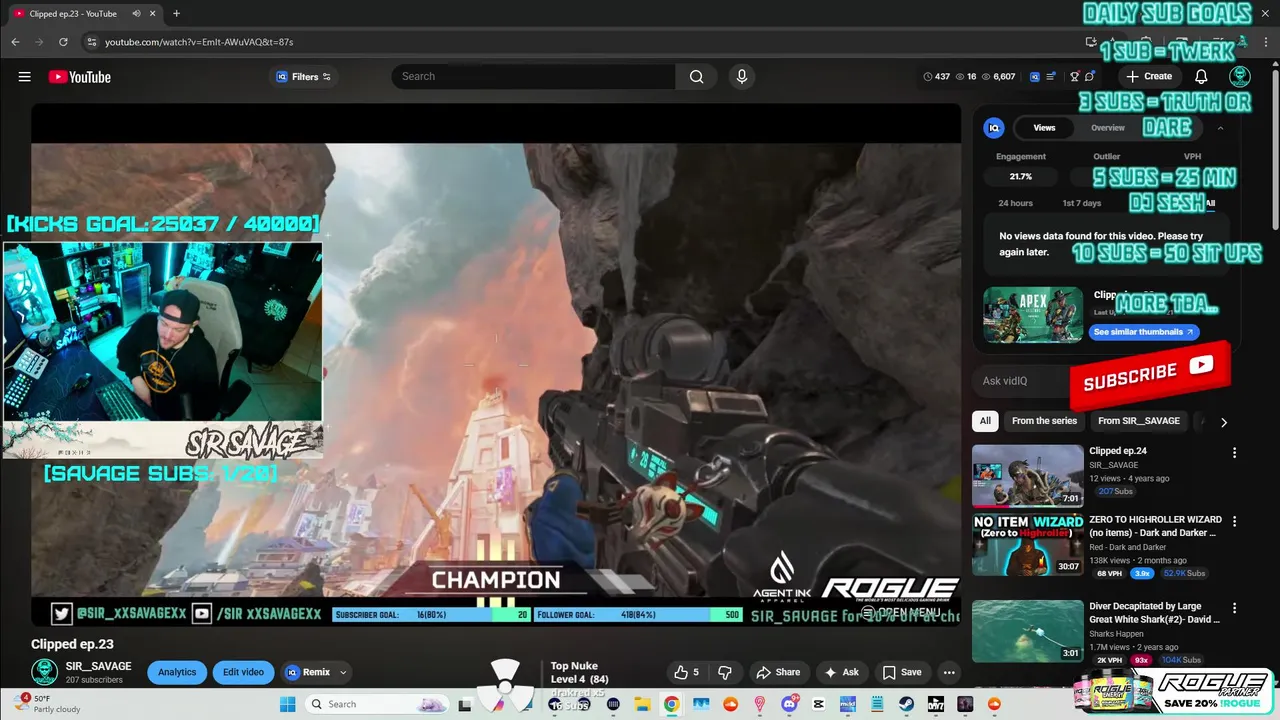
Task: Go to the YouTube home logo
Action: (79, 77)
